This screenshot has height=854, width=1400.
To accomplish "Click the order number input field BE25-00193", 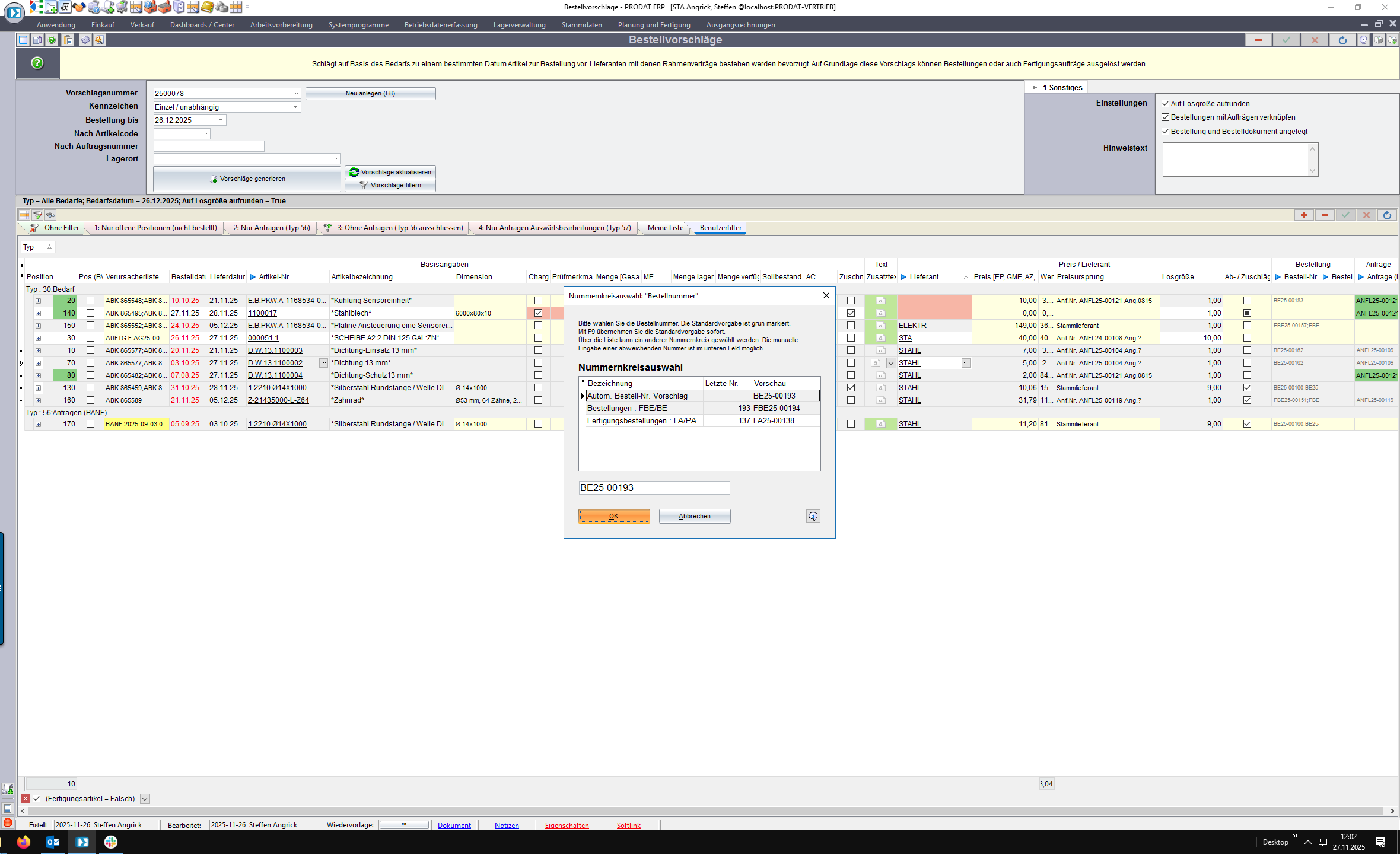I will (654, 488).
